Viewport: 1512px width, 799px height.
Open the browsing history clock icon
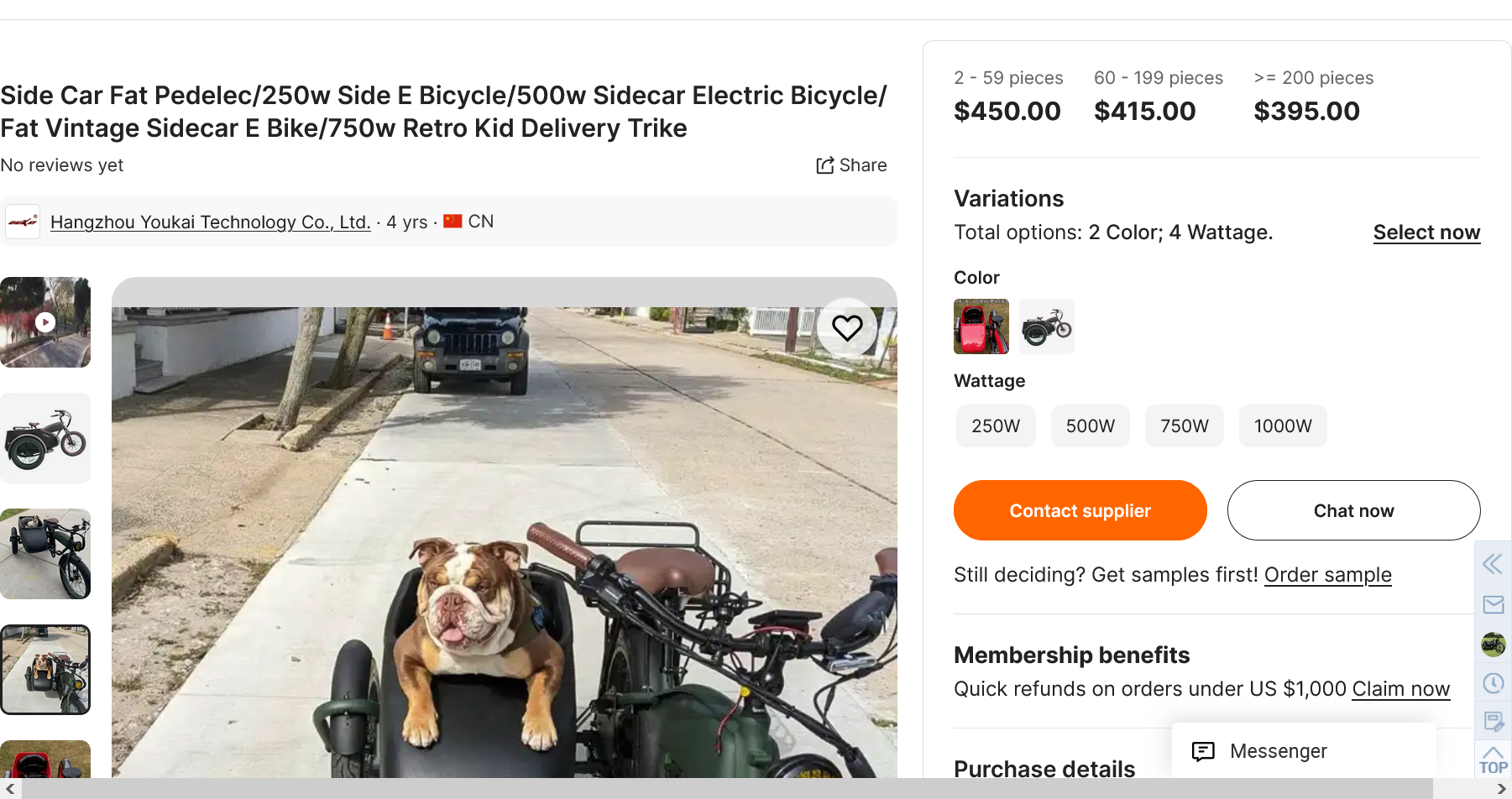(x=1493, y=683)
